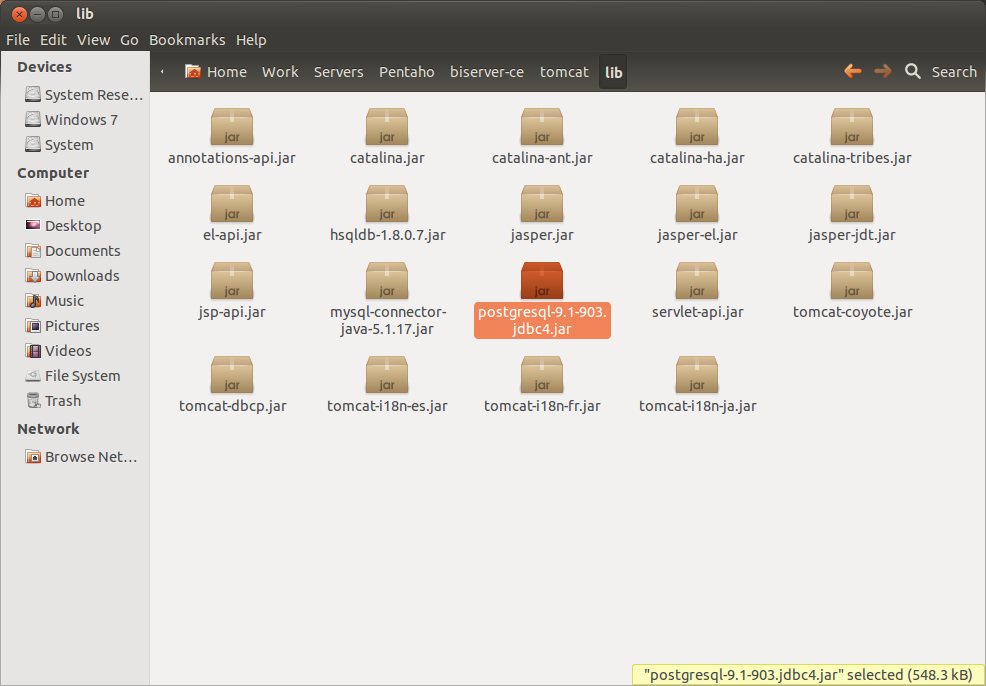The width and height of the screenshot is (986, 686).
Task: Select the catalina-ha.jar package icon
Action: tap(697, 126)
